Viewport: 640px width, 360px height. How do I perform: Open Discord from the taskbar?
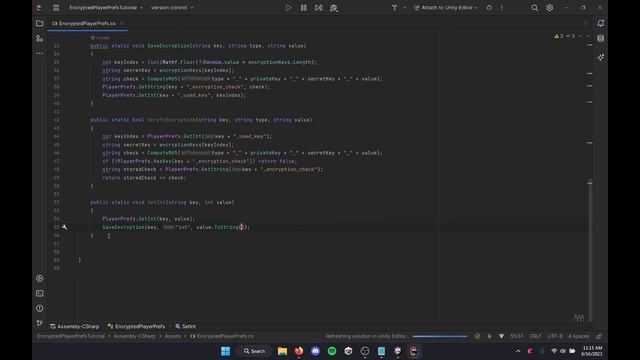(316, 351)
